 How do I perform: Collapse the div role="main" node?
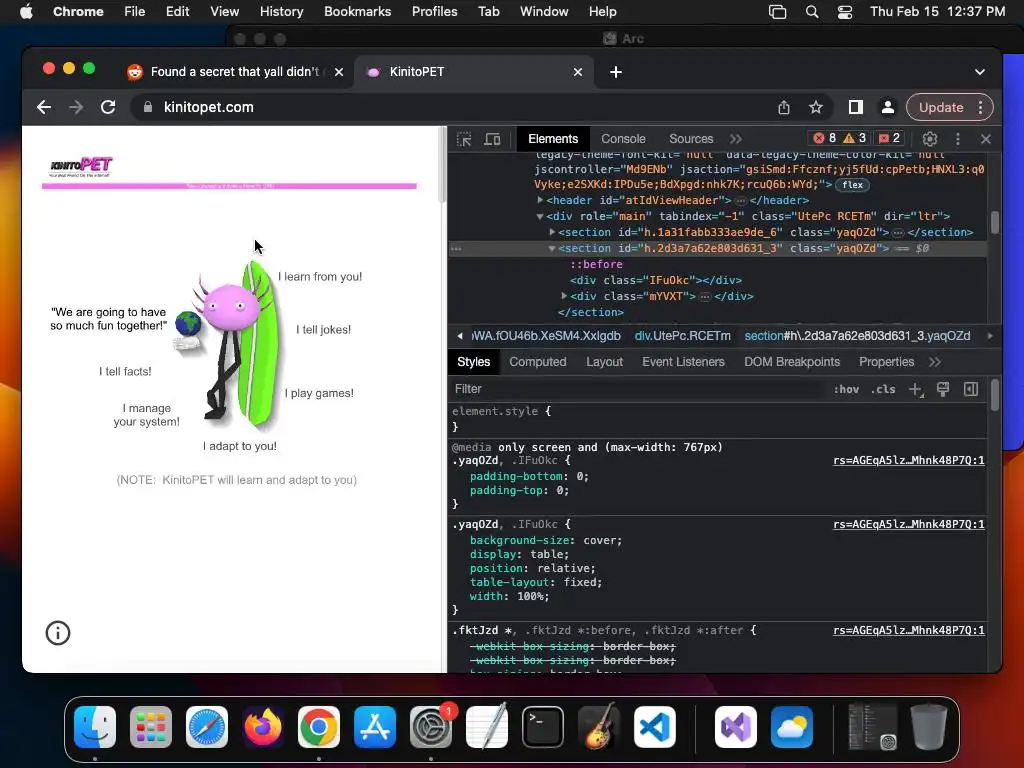(x=540, y=216)
